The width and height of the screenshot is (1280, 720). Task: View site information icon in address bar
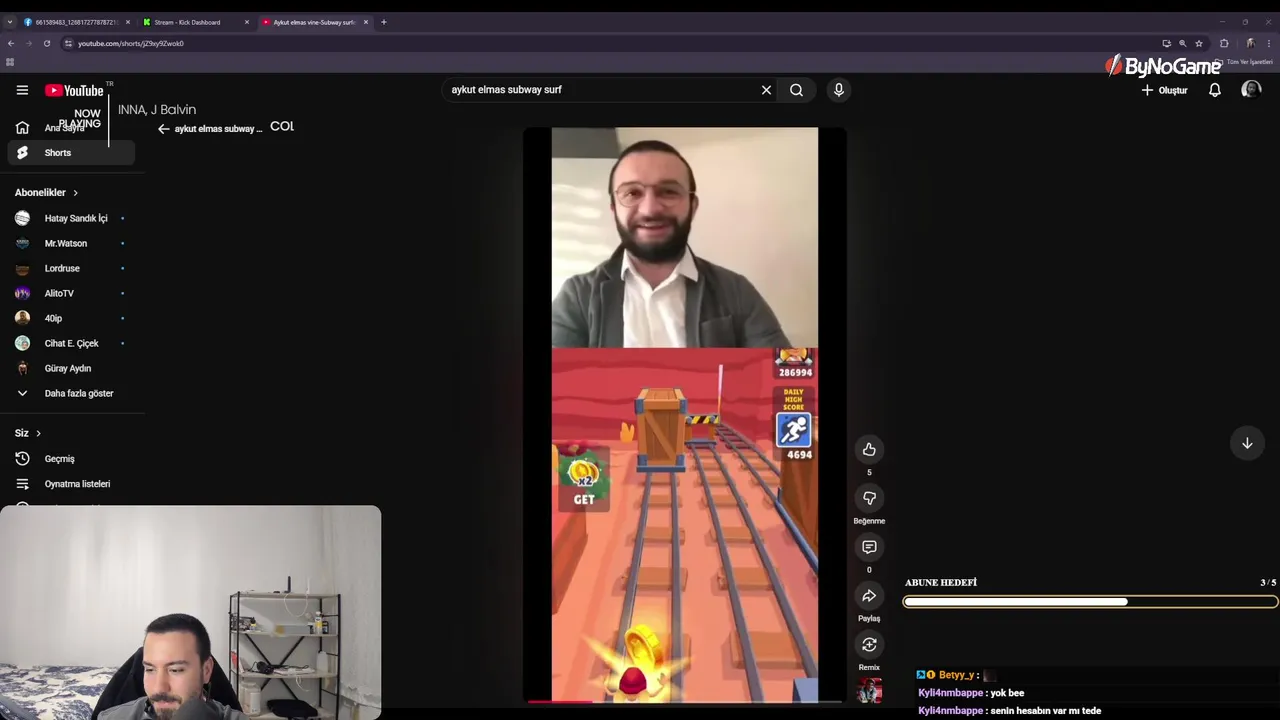68,43
